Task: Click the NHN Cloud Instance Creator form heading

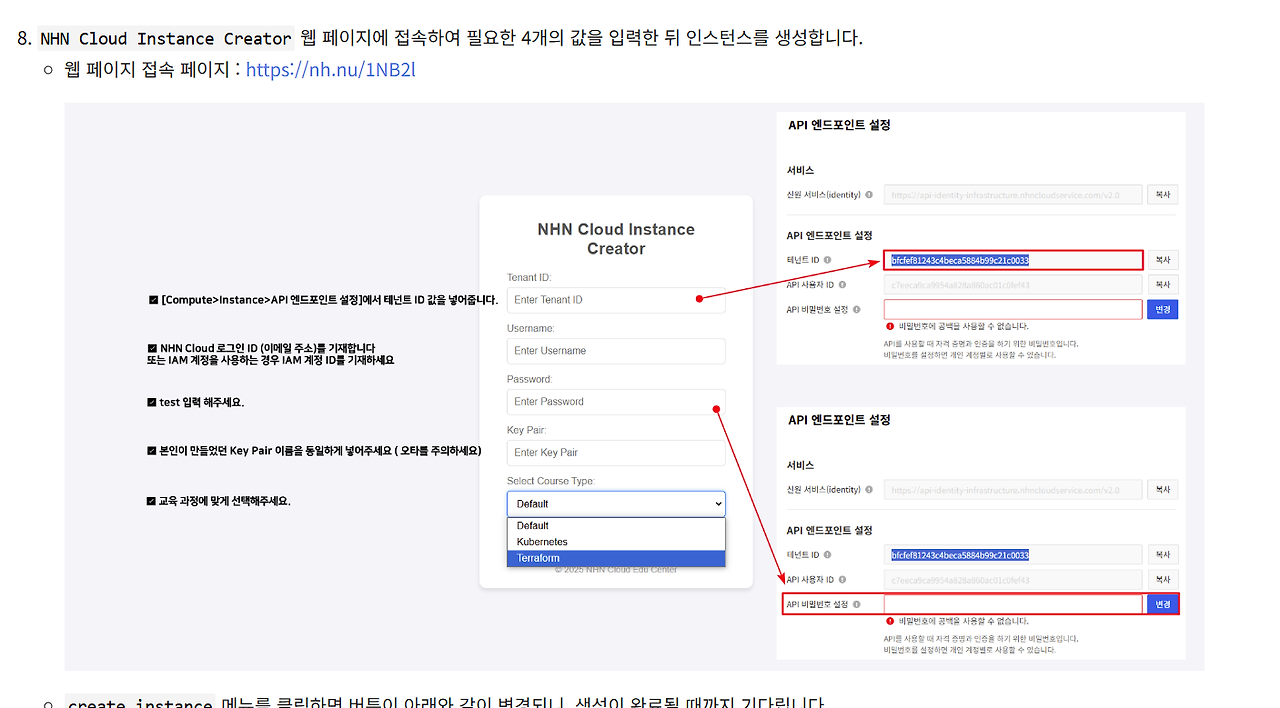Action: click(x=616, y=239)
